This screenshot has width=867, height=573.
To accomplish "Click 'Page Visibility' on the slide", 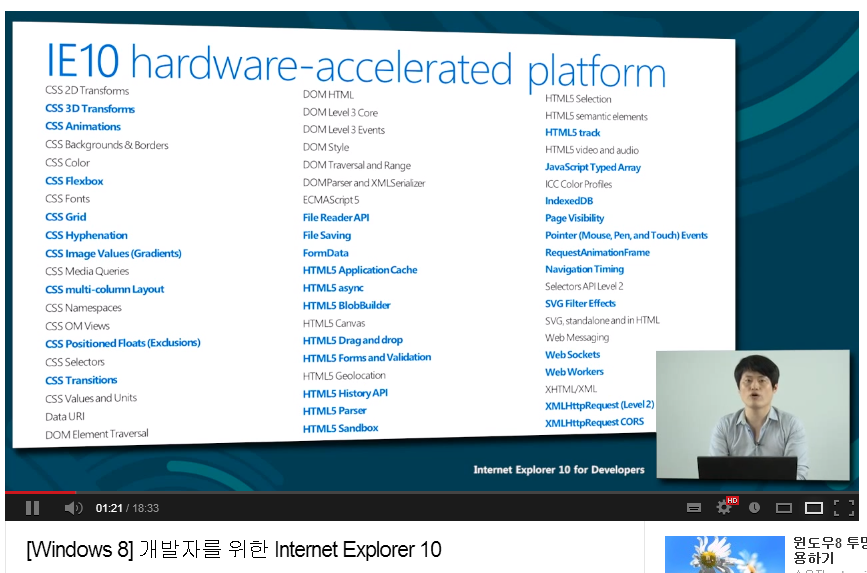I will [574, 218].
